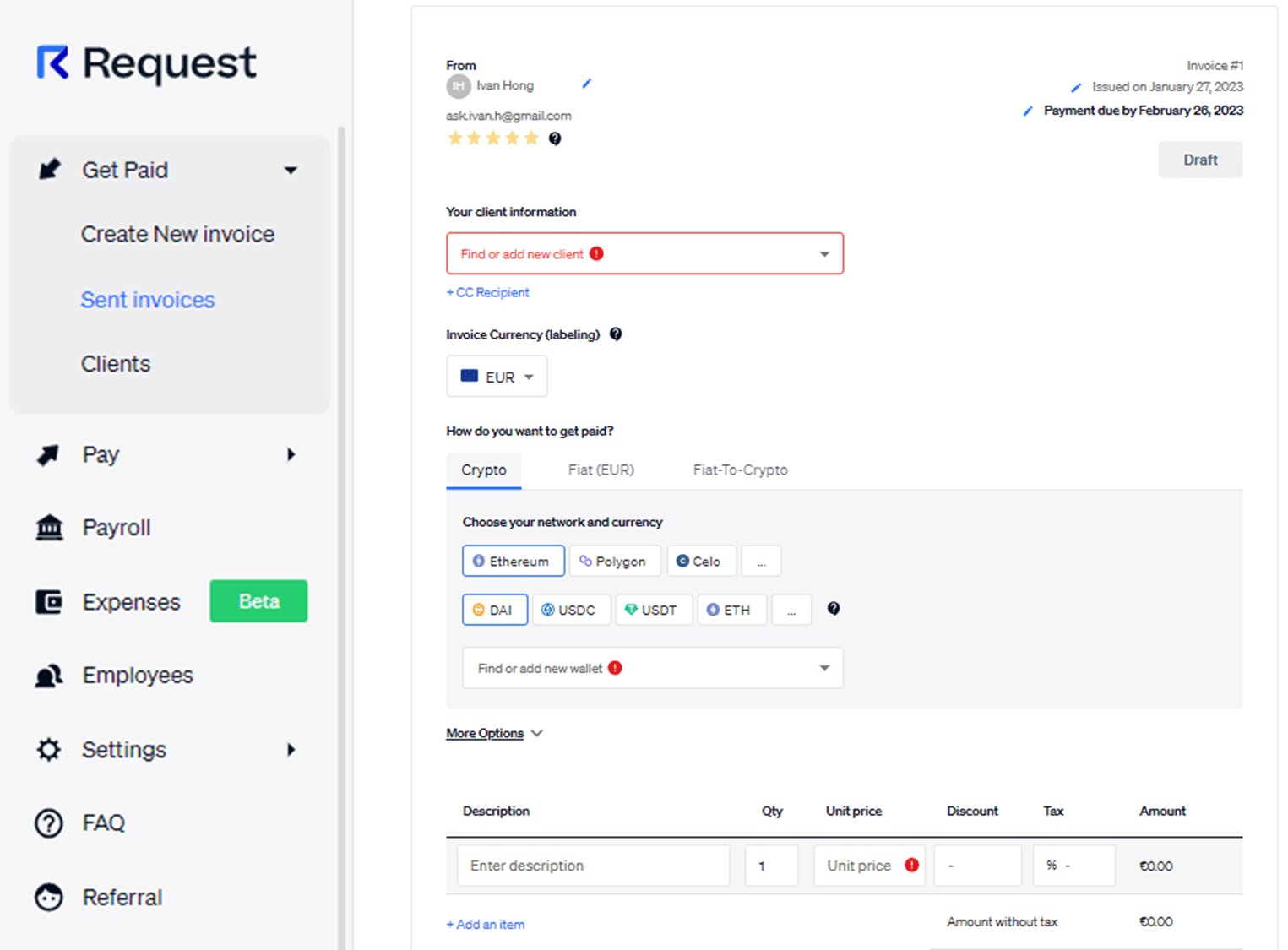The height and width of the screenshot is (950, 1288).
Task: Click the FAQ question mark icon
Action: 49,823
